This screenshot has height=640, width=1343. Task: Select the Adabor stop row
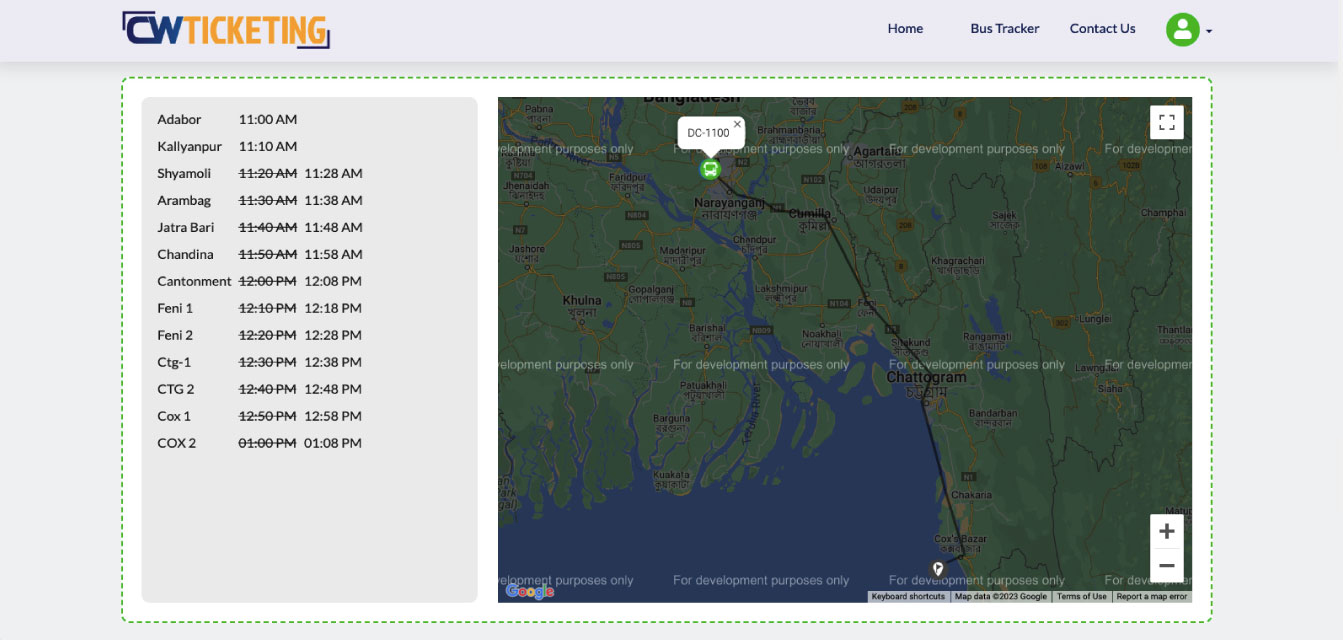(179, 119)
